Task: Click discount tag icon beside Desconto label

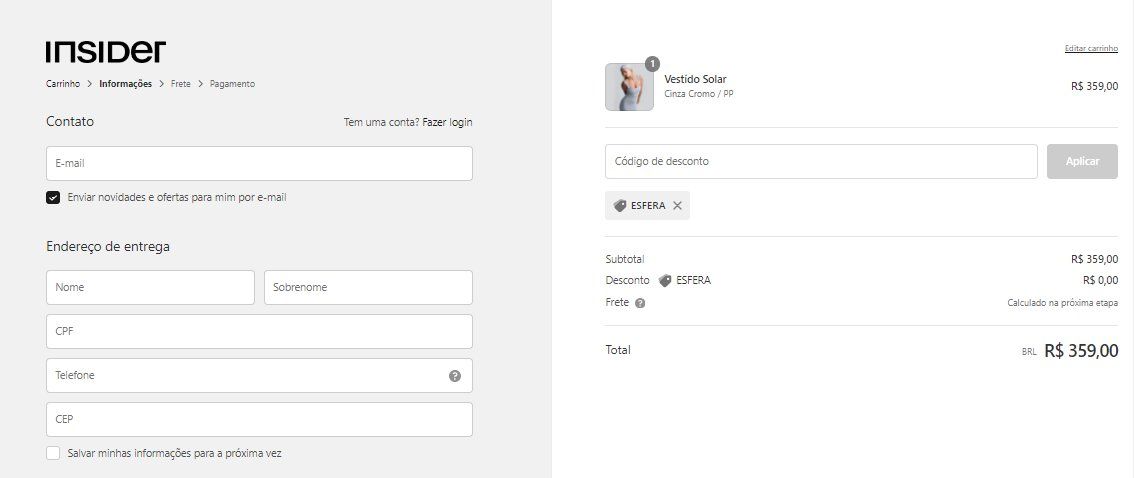Action: tap(665, 281)
